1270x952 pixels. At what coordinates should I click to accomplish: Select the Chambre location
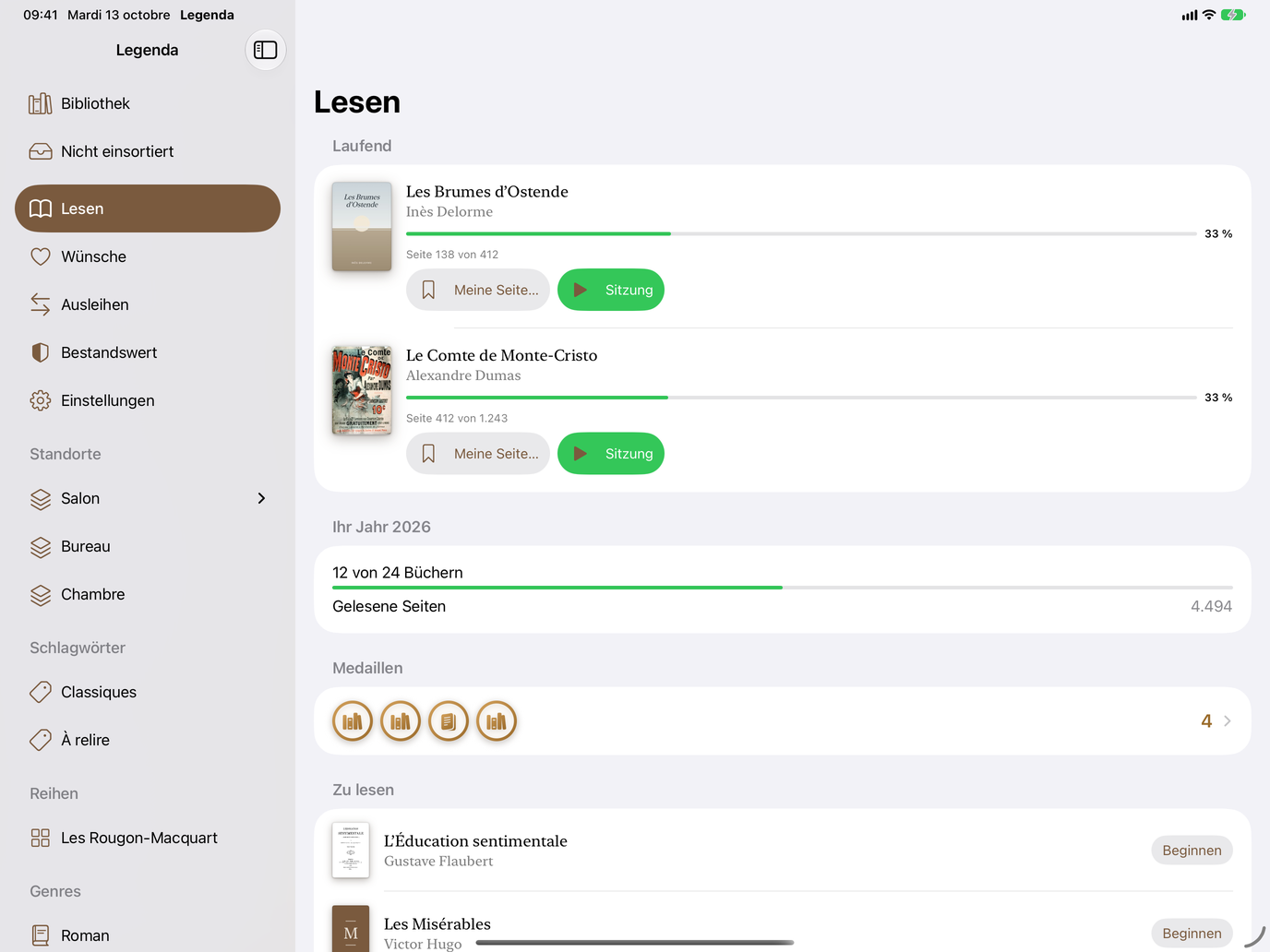coord(148,594)
